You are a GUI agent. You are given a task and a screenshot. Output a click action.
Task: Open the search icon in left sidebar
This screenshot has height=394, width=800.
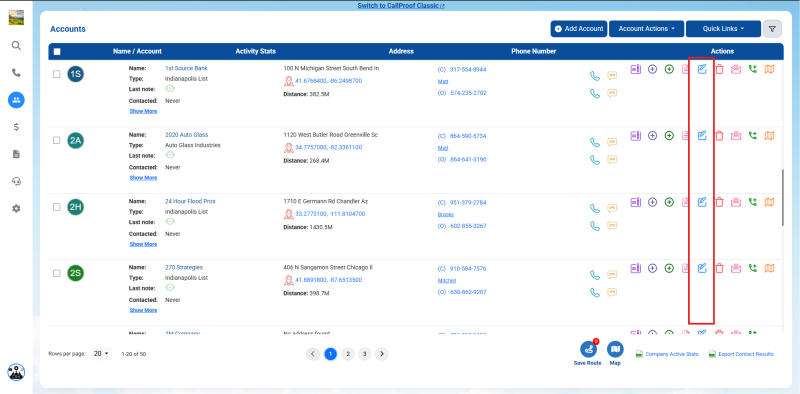tap(16, 46)
